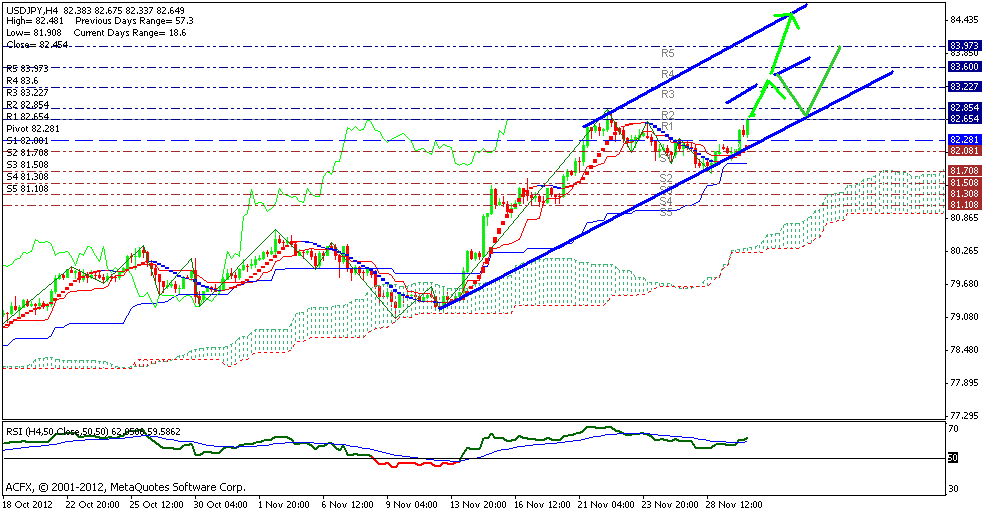Click the gray R3 resistance chart label
The image size is (983, 512).
tap(668, 93)
